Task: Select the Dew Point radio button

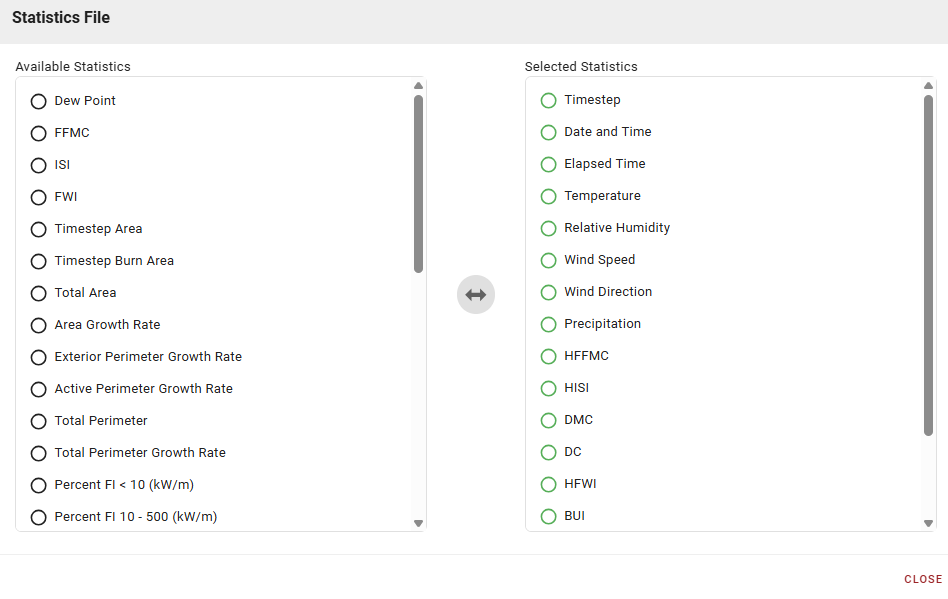Action: point(39,101)
